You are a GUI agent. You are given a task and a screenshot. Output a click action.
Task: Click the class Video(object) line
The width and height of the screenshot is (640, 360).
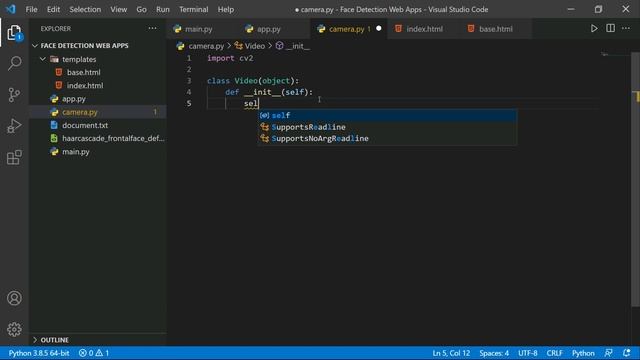pyautogui.click(x=253, y=81)
